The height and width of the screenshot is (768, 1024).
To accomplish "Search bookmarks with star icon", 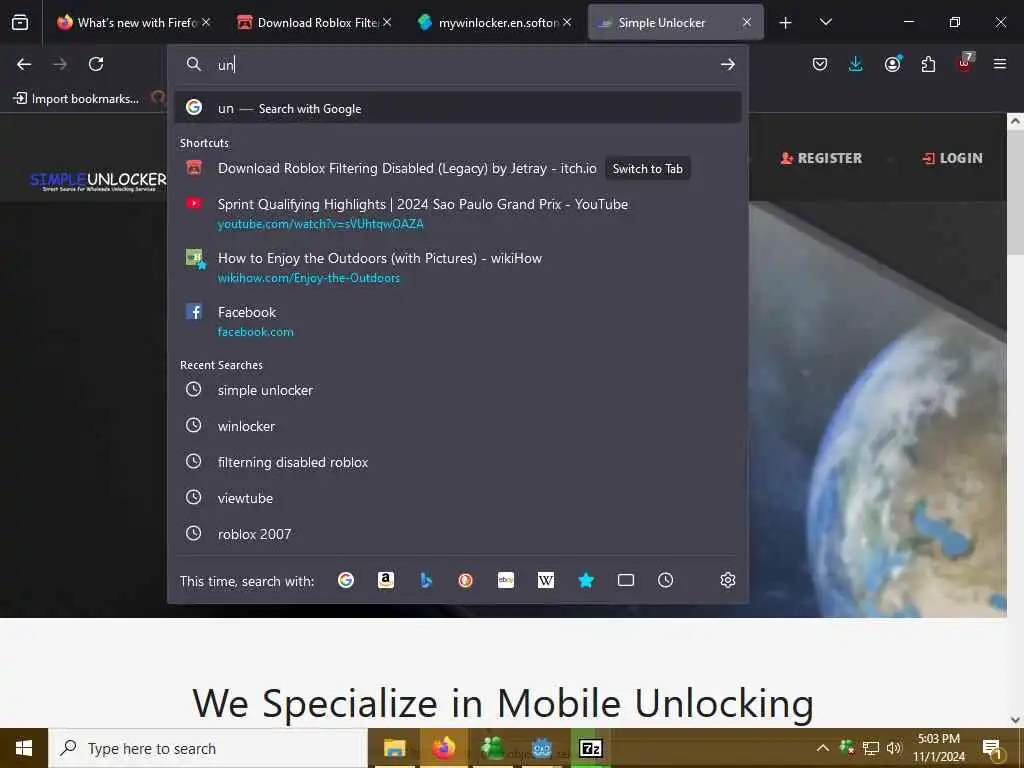I will (x=586, y=580).
